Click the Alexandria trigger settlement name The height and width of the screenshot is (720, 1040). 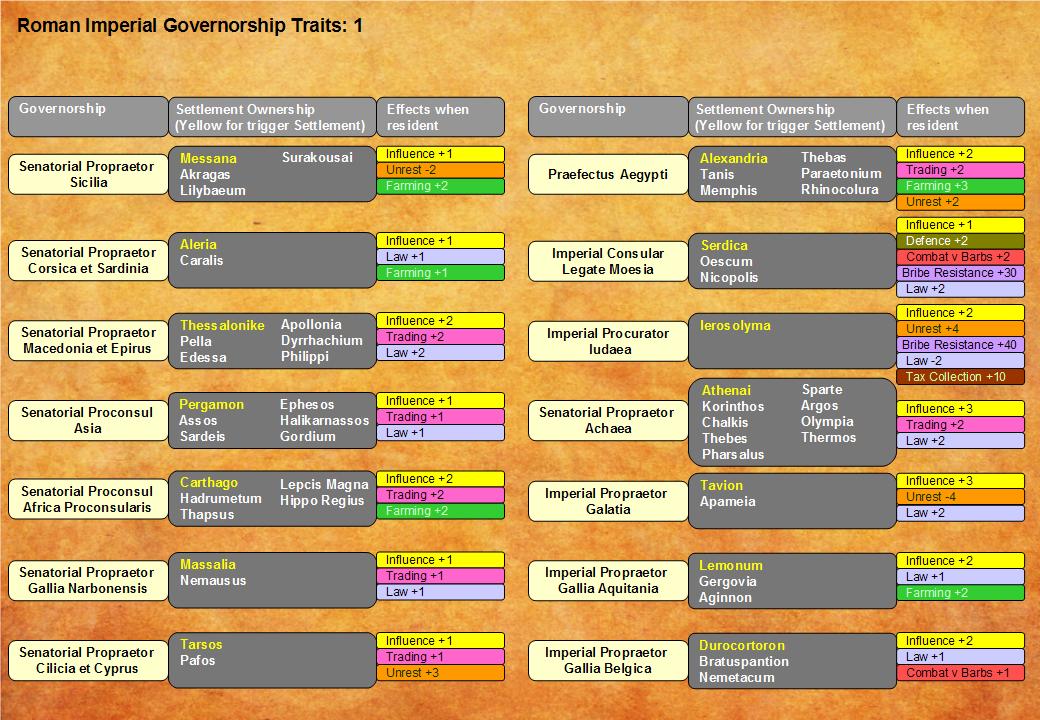coord(734,158)
